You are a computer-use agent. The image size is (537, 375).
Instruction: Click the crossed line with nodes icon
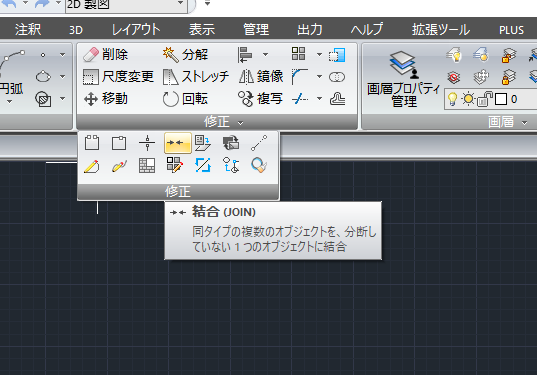(147, 143)
